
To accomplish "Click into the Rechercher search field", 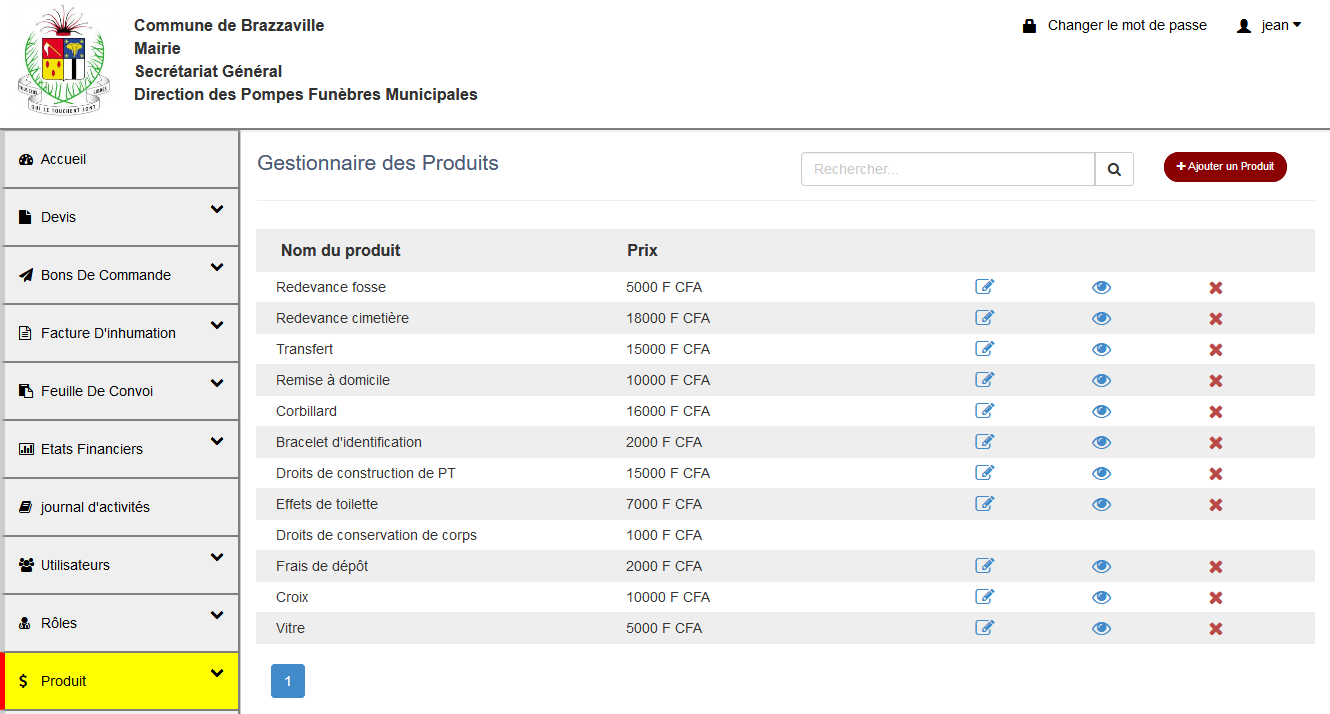I will click(947, 169).
